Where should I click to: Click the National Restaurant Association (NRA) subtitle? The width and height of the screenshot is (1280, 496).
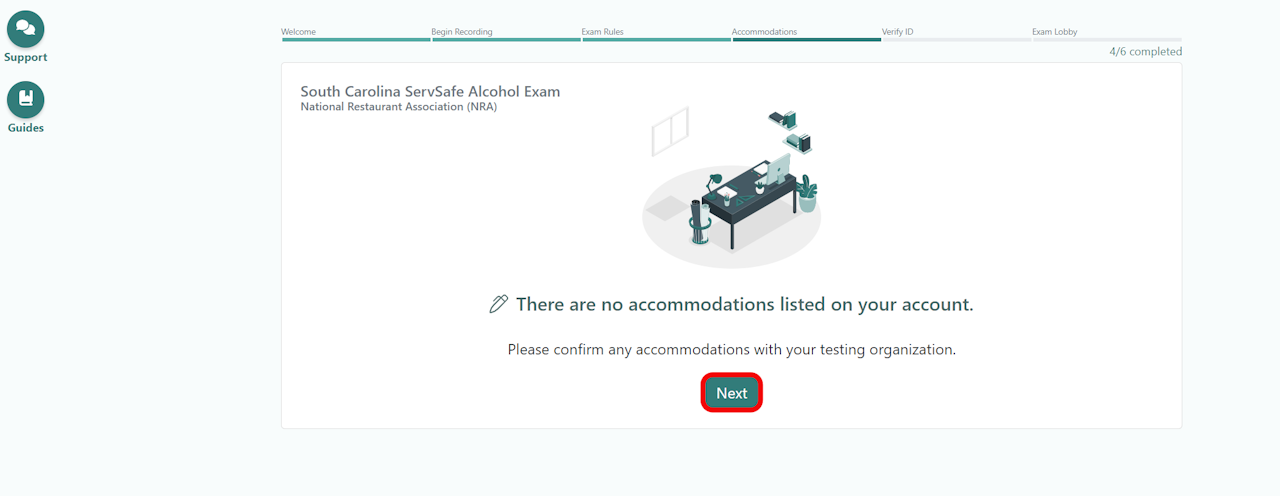tap(398, 107)
